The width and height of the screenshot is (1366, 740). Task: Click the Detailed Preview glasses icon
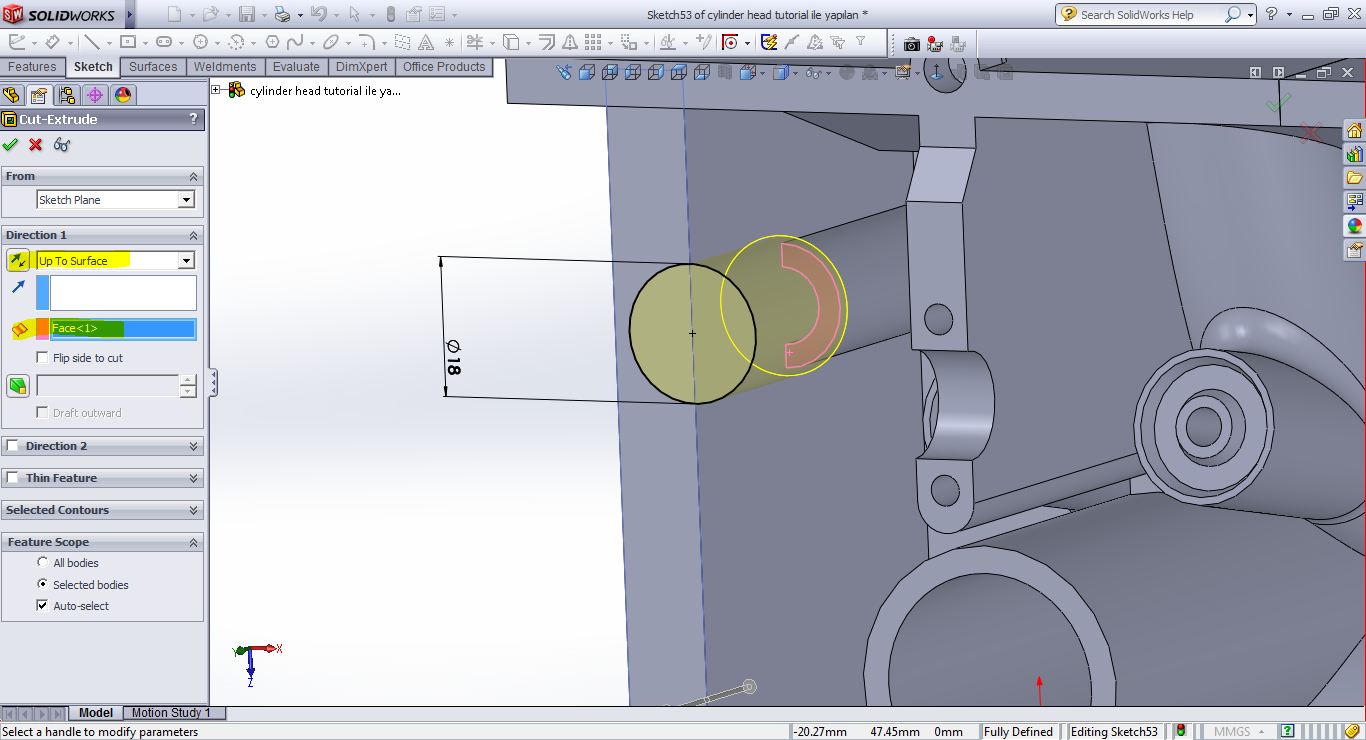tap(62, 145)
